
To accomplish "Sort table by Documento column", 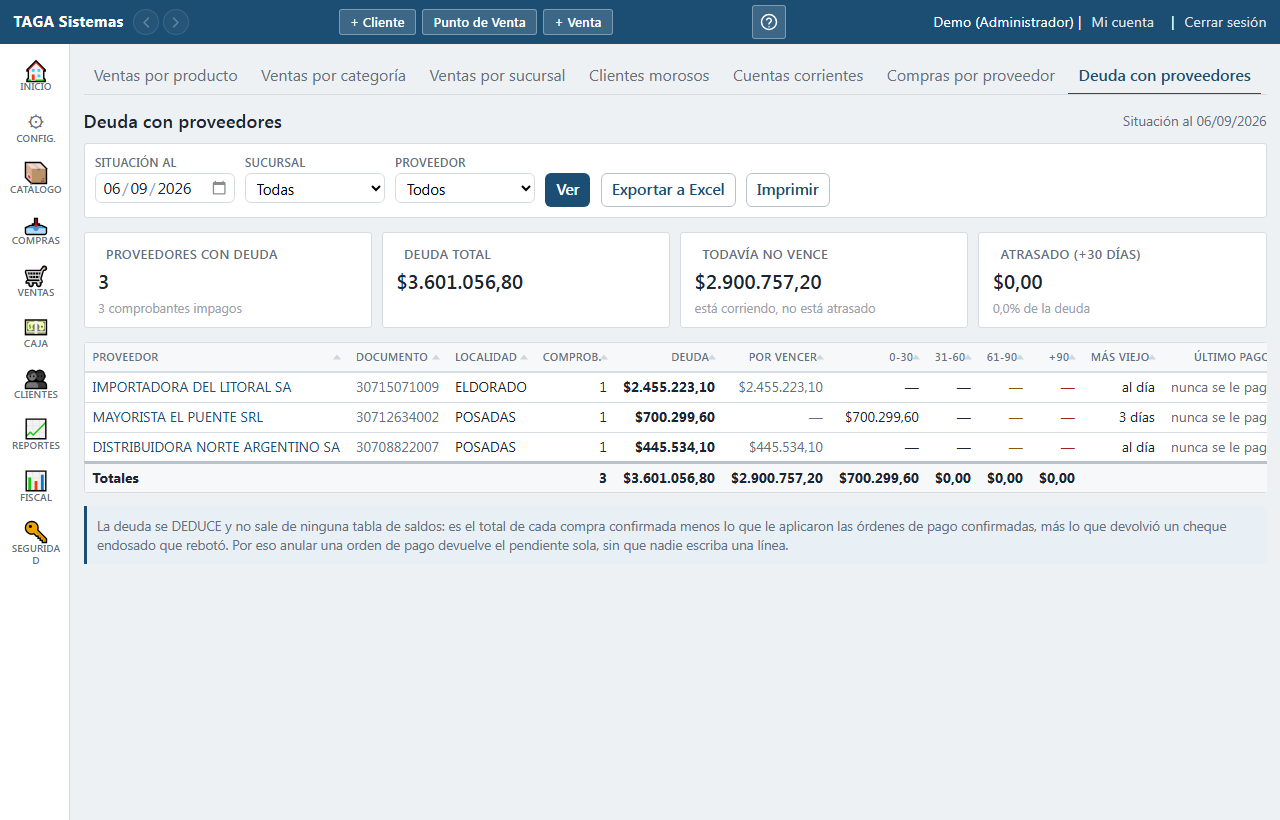I will coord(397,357).
